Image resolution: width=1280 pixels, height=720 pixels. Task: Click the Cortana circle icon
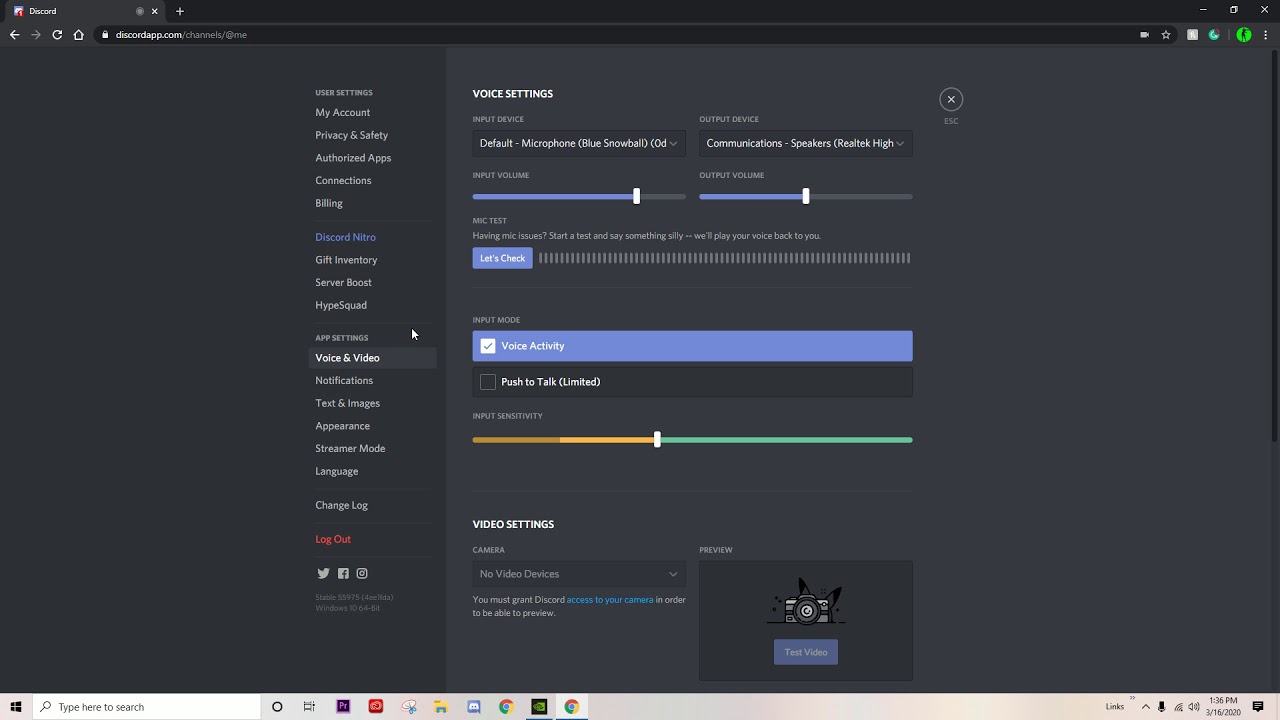pyautogui.click(x=277, y=706)
